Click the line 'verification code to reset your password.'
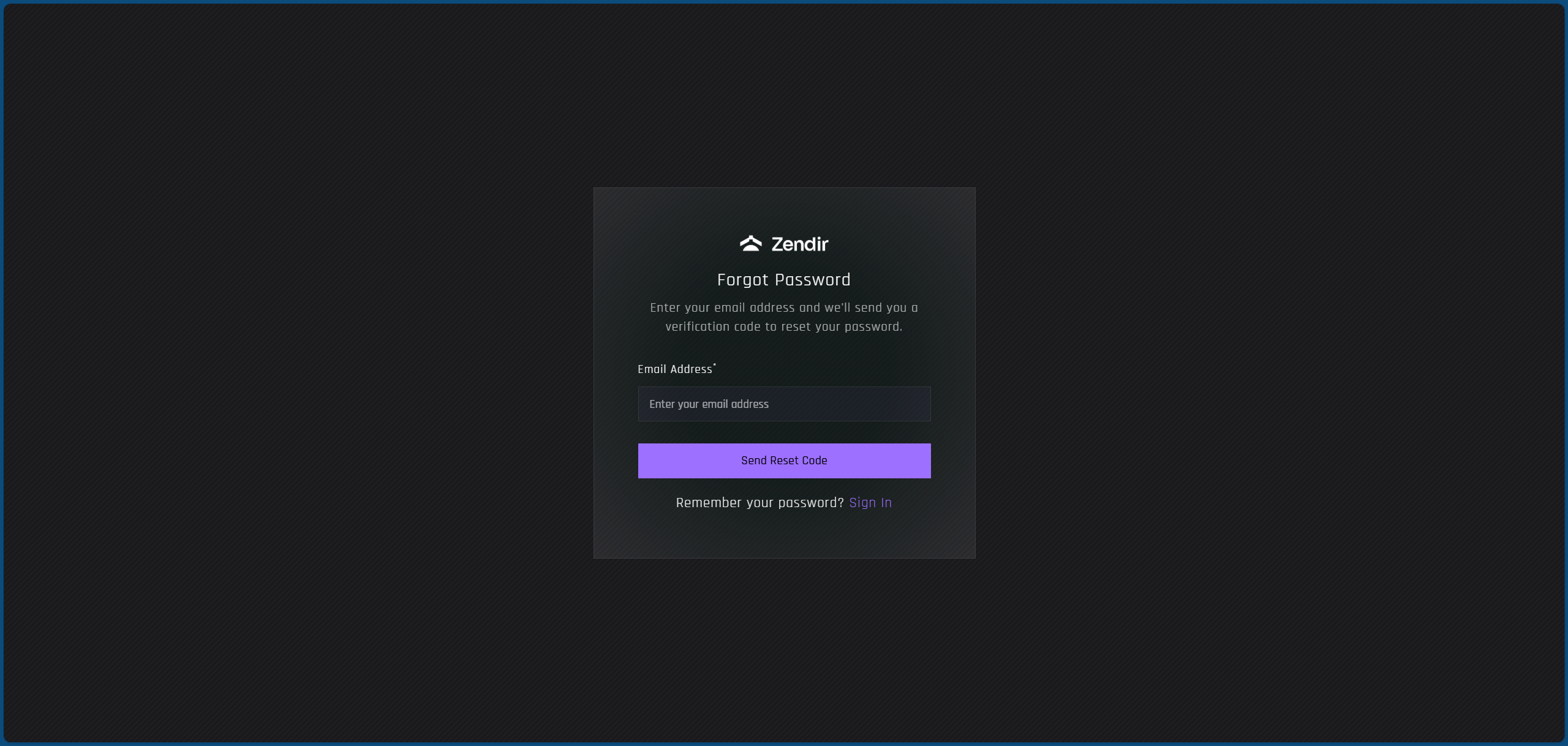Screen dimensions: 1568x746 (784, 327)
